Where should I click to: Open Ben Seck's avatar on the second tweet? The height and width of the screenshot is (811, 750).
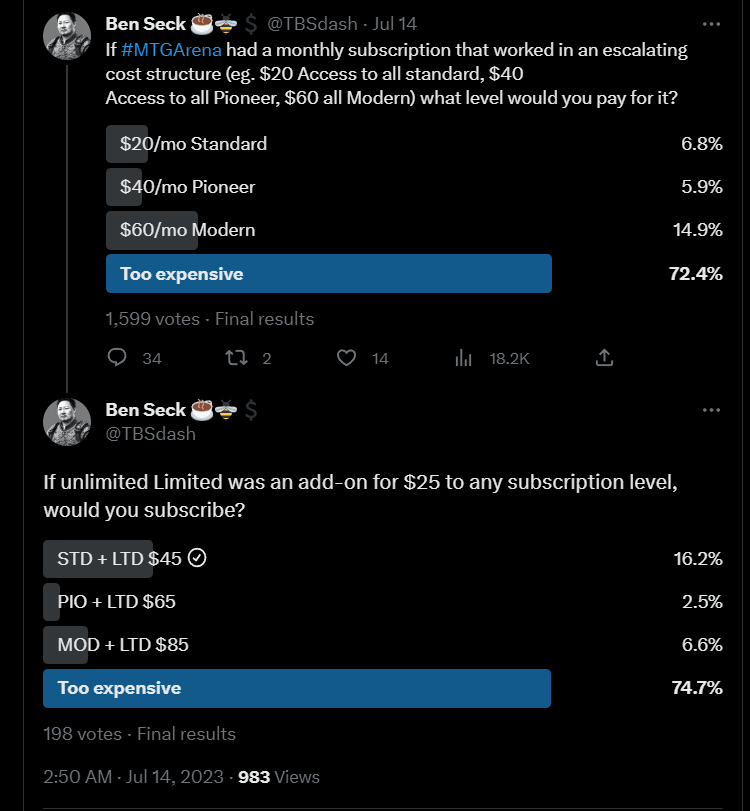pyautogui.click(x=67, y=421)
